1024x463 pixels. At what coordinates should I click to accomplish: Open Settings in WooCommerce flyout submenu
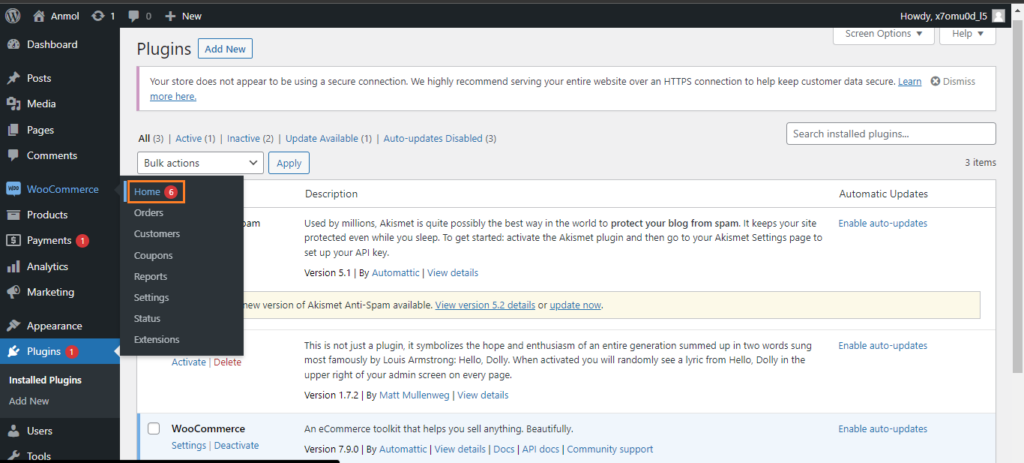coord(152,297)
